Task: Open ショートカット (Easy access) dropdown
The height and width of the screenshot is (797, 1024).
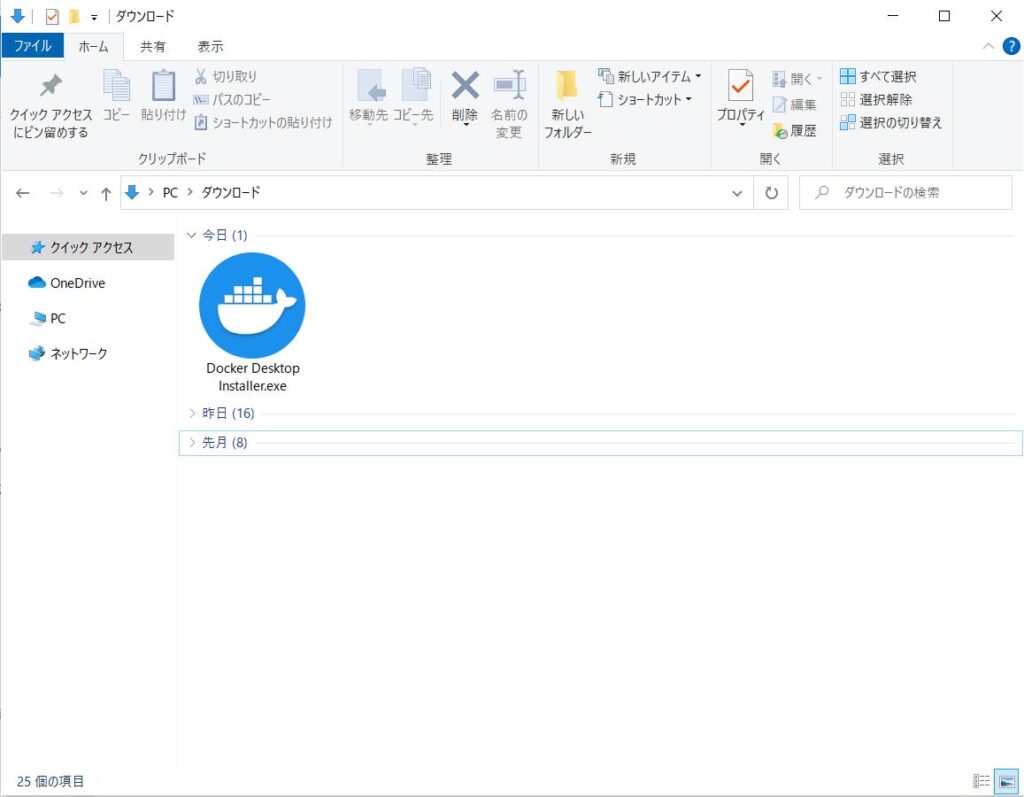Action: pyautogui.click(x=645, y=99)
